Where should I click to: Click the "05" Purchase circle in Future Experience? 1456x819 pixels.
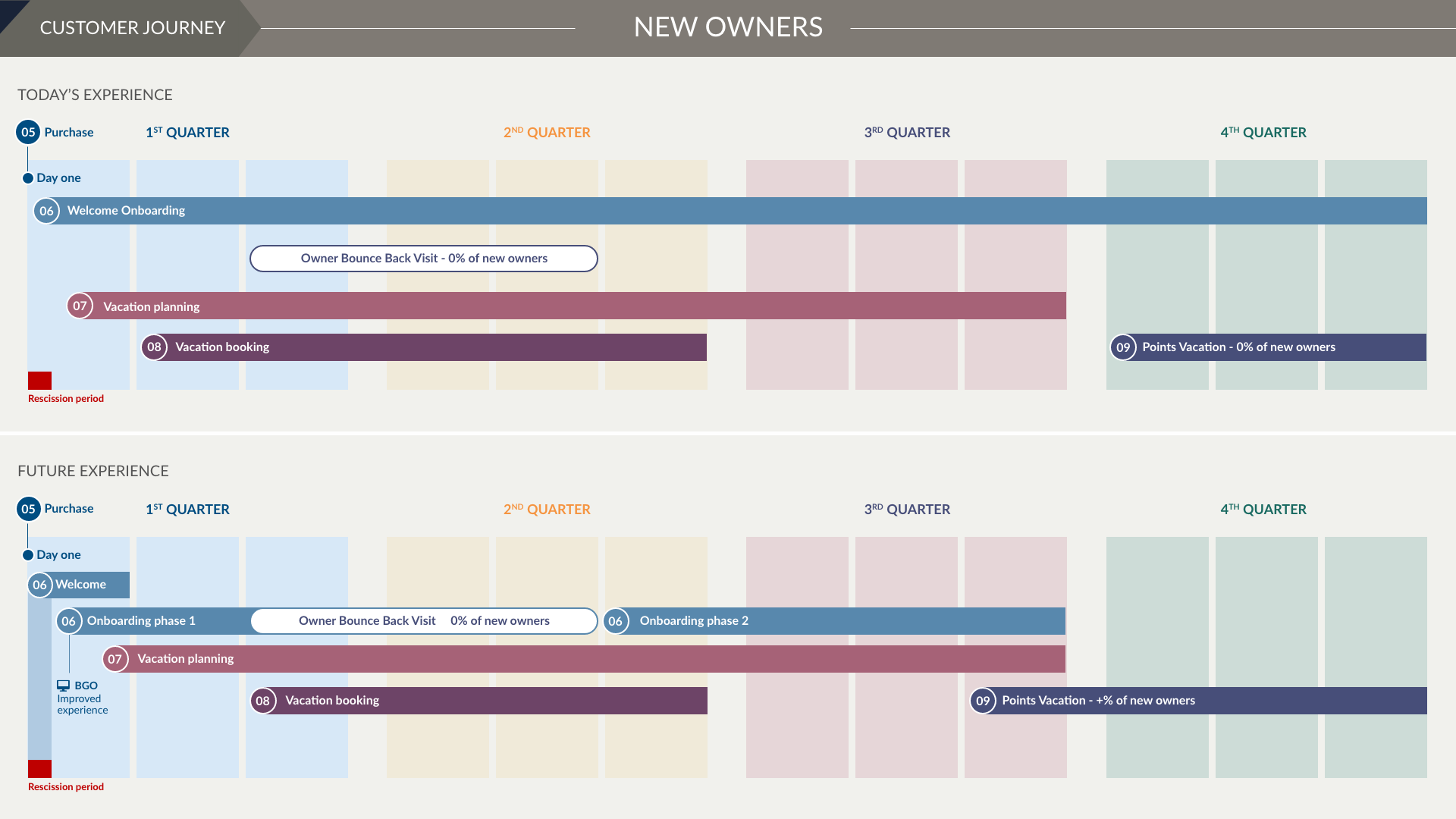[x=28, y=508]
